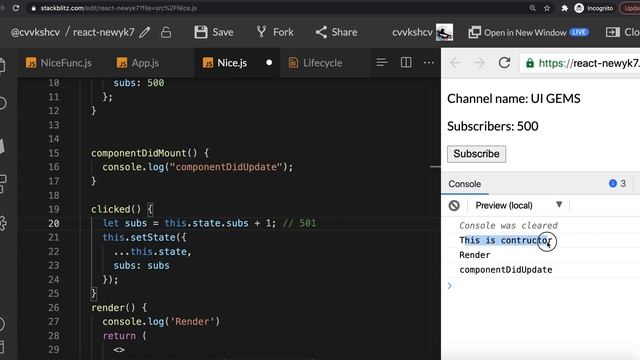Select the 'Render' console log line
640x360 pixels.
coord(475,255)
